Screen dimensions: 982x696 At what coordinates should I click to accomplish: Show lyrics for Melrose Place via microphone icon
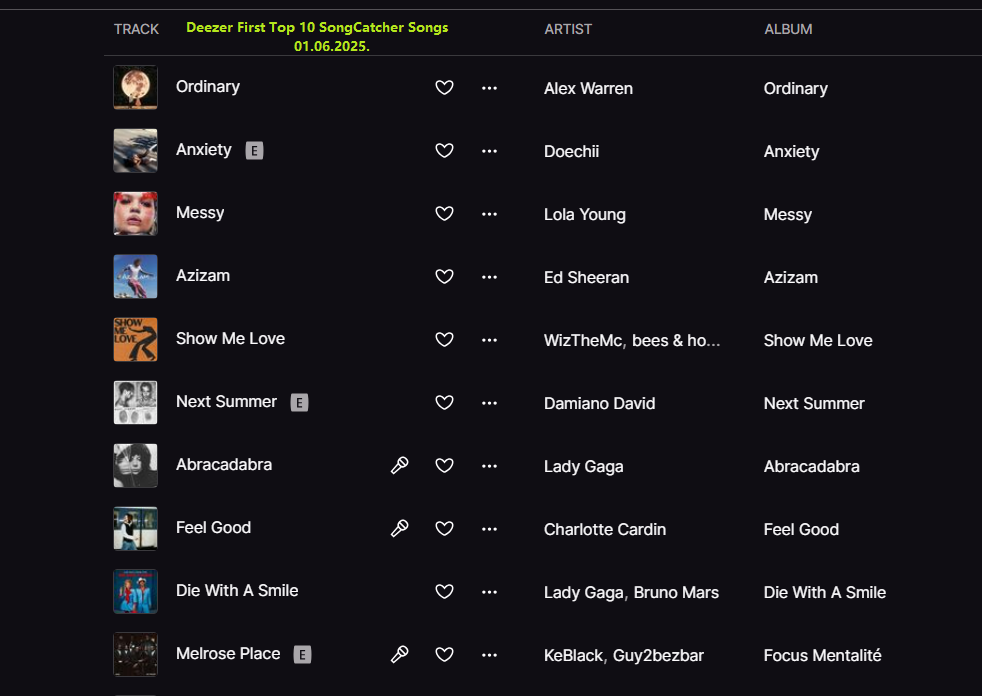tap(399, 654)
